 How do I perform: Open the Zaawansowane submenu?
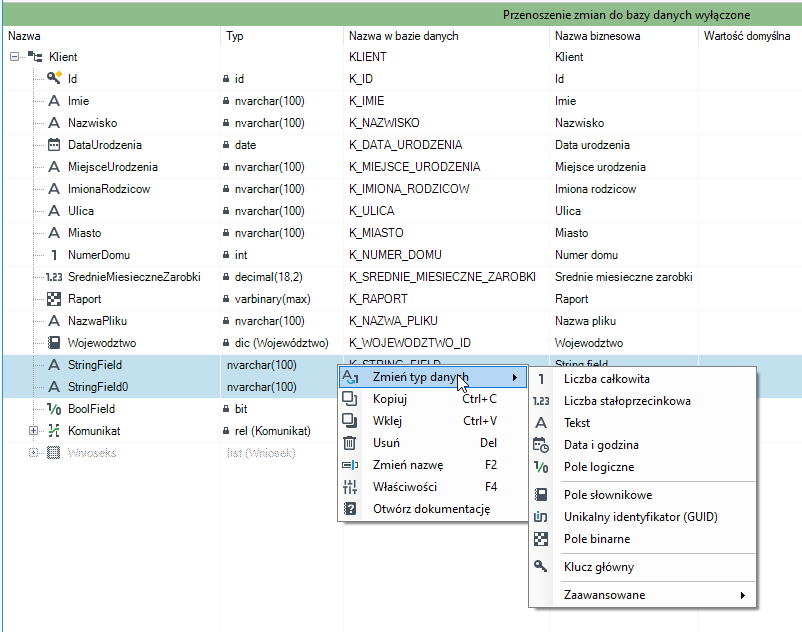[x=642, y=595]
